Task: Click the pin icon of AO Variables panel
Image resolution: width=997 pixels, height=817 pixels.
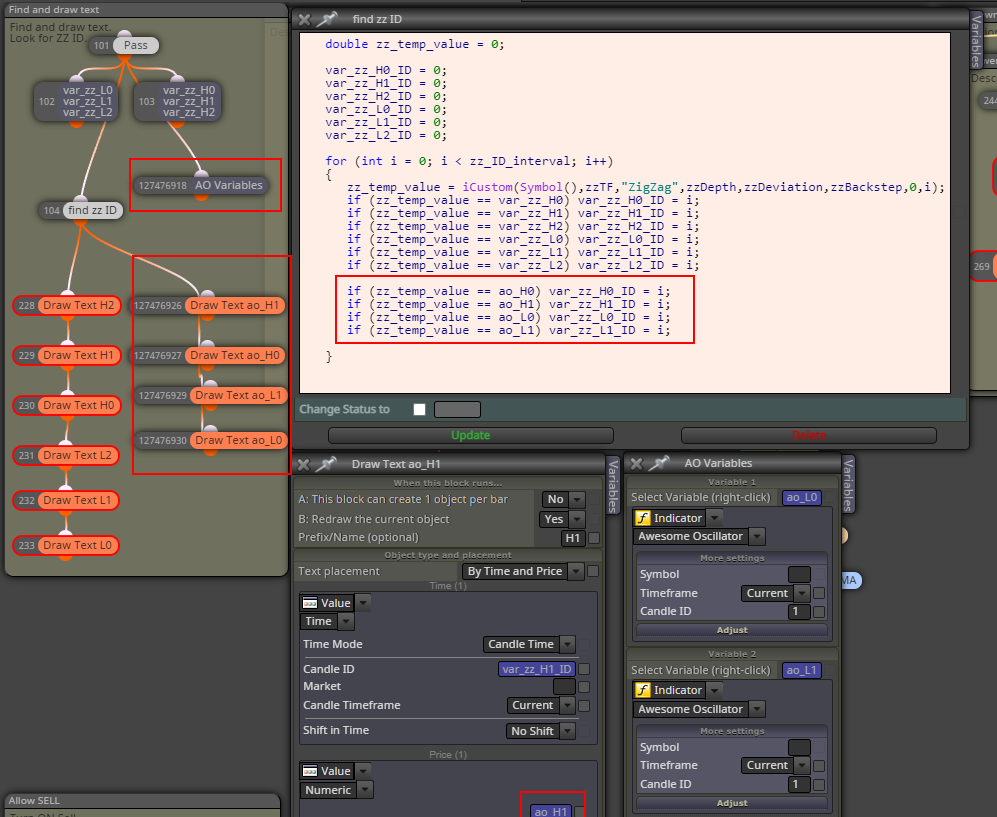Action: 659,463
